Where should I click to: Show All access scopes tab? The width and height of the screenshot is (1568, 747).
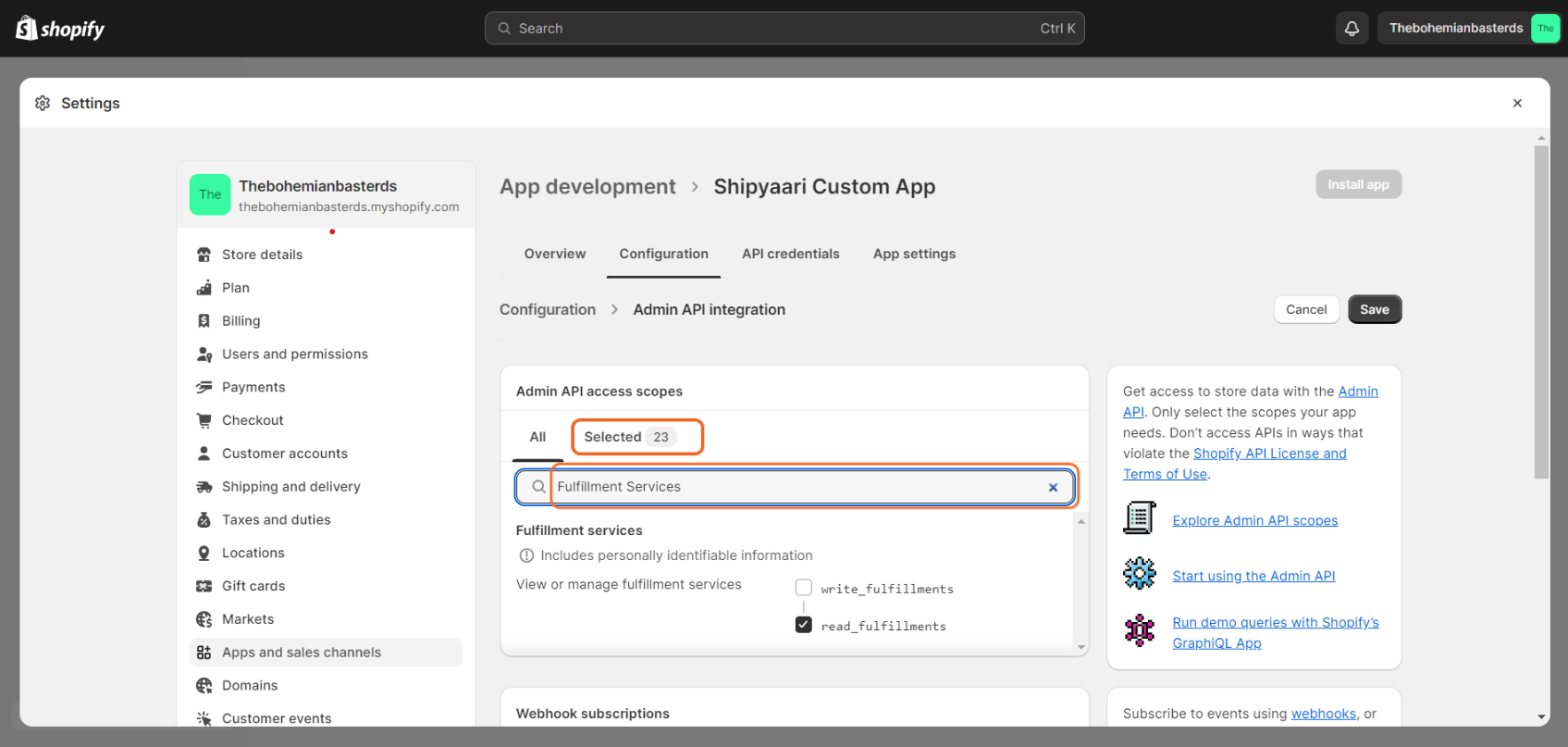tap(537, 437)
